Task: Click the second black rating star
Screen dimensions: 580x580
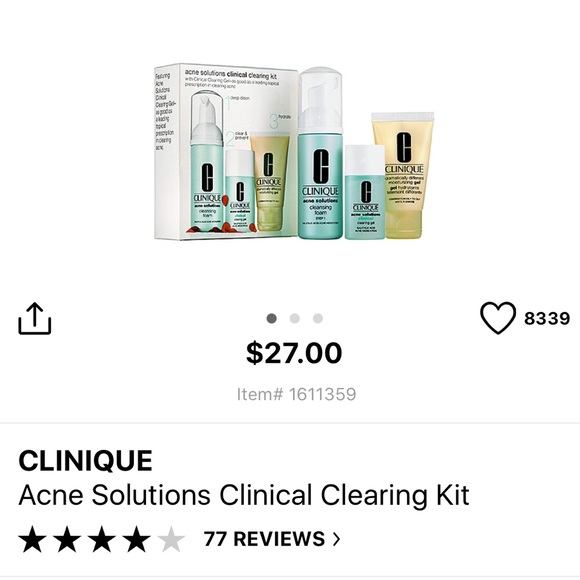Action: click(67, 539)
